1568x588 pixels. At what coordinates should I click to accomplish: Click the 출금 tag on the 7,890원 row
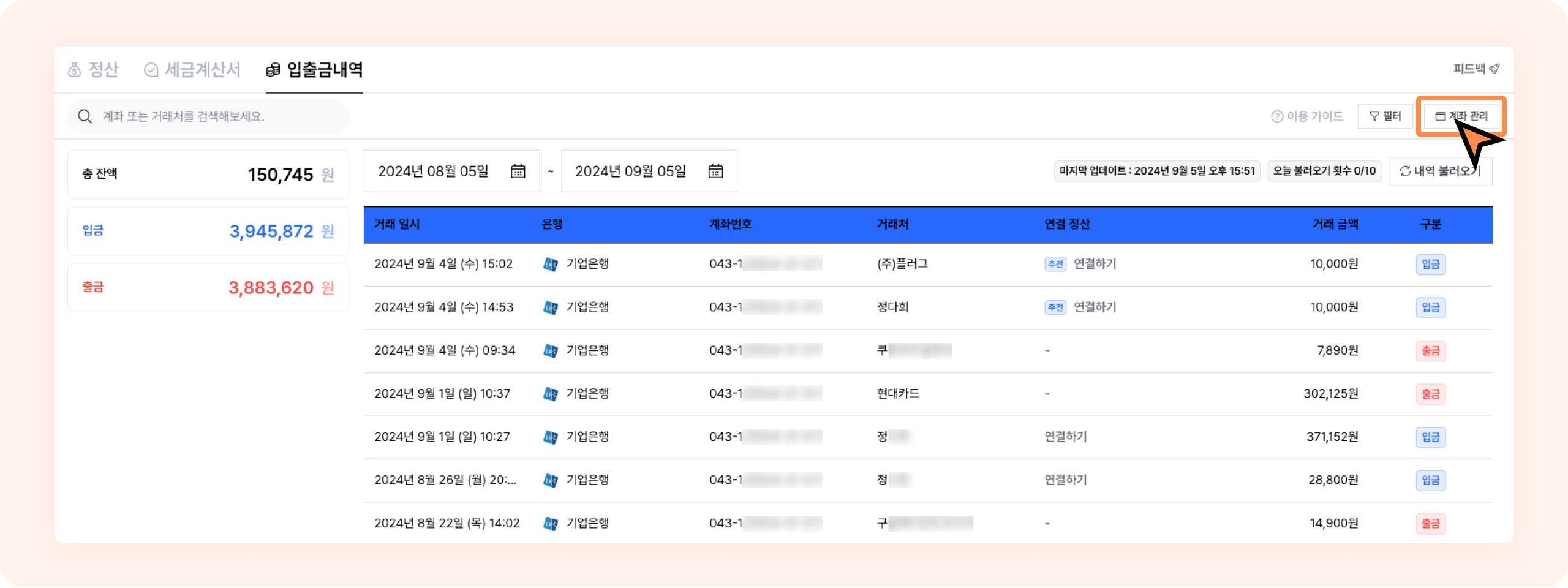[x=1430, y=351]
